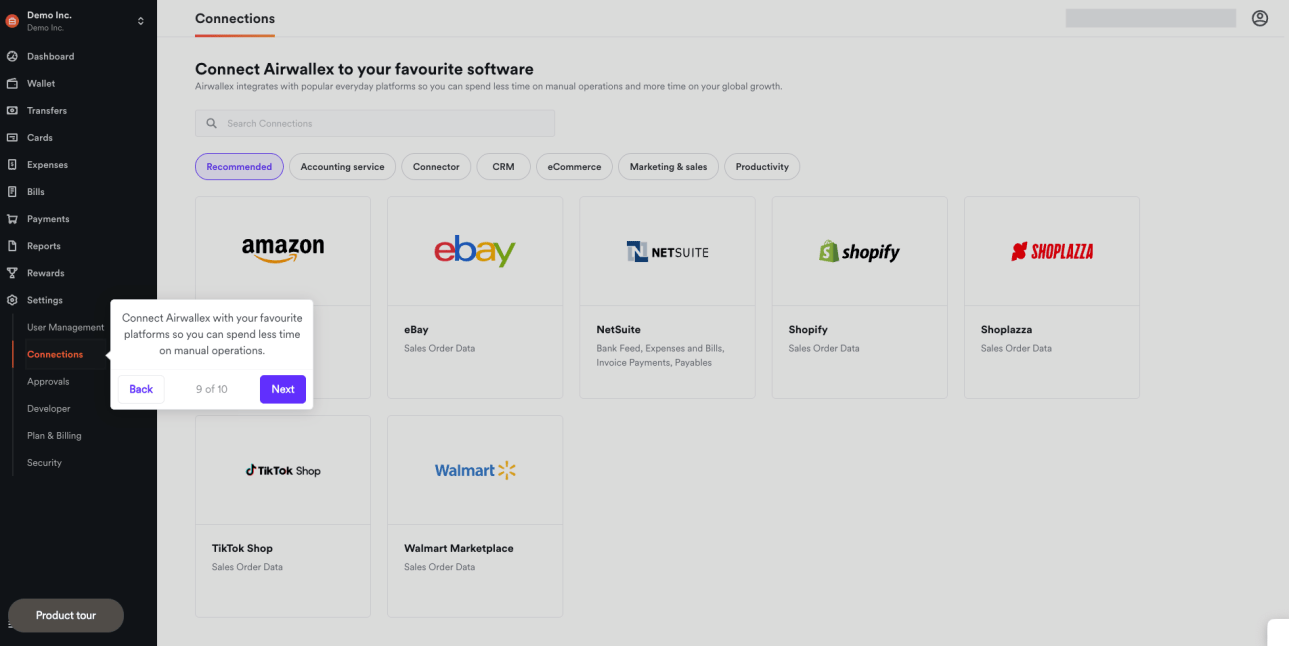Image resolution: width=1289 pixels, height=646 pixels.
Task: Open the Approvals settings item
Action: pyautogui.click(x=48, y=381)
